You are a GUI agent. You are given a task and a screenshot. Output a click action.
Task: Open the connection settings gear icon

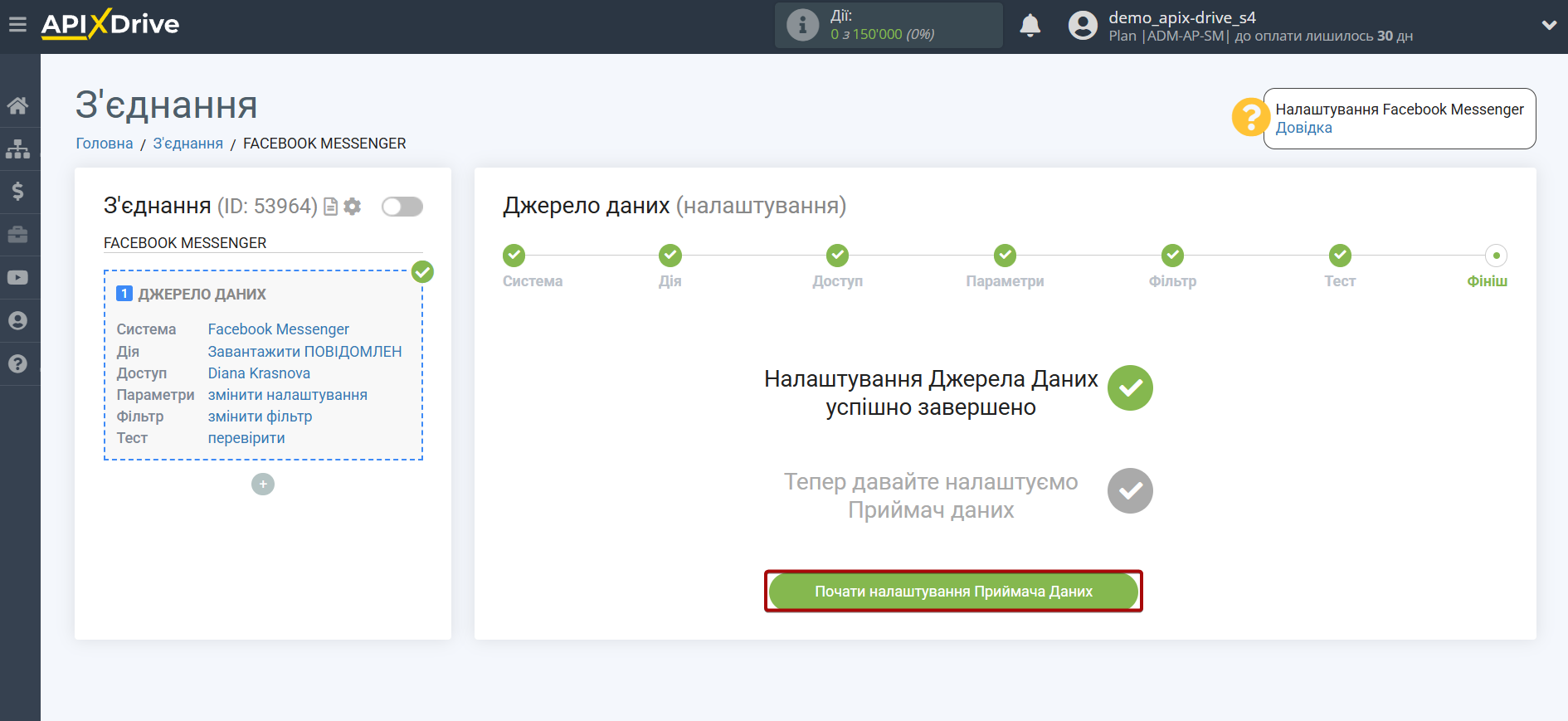point(353,207)
